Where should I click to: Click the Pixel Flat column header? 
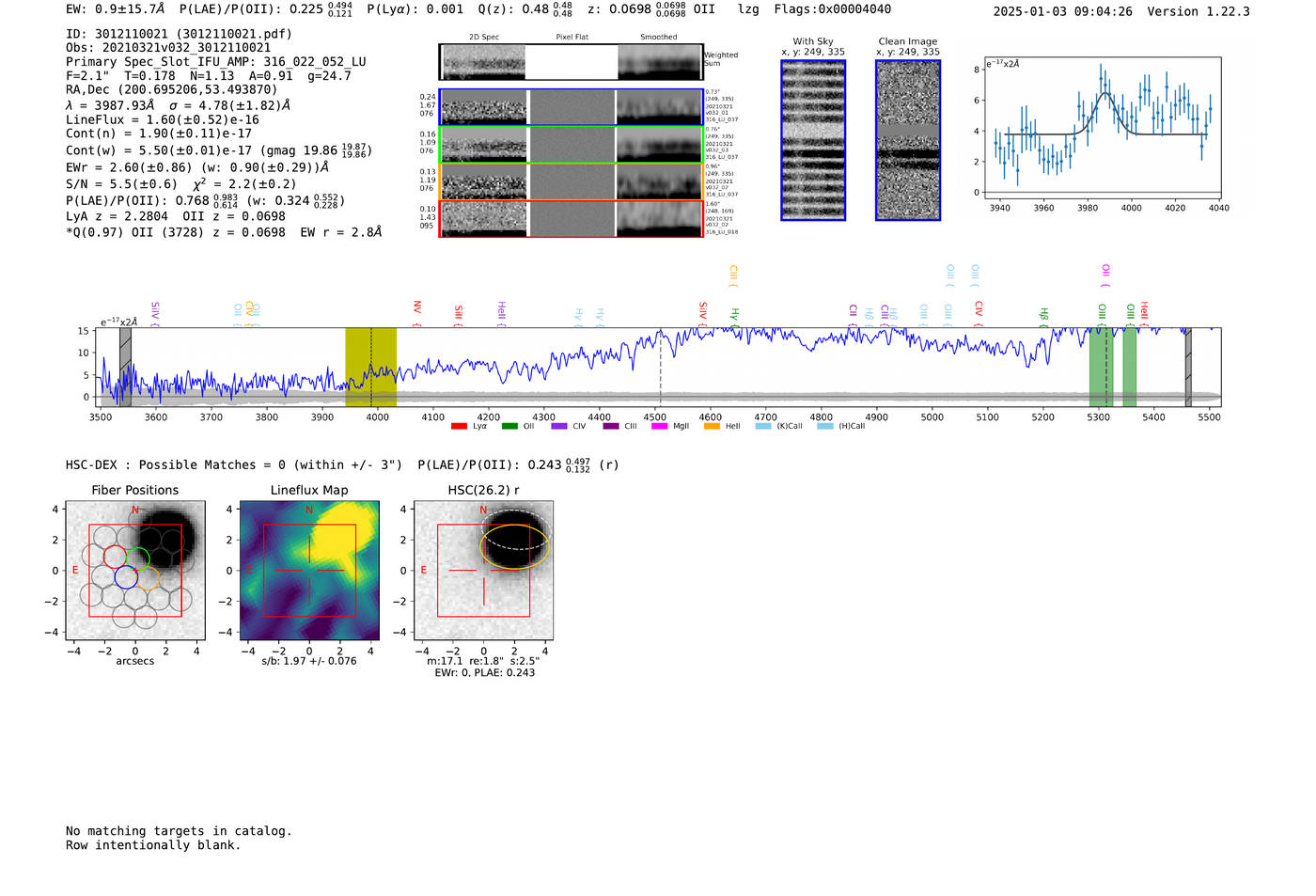572,38
